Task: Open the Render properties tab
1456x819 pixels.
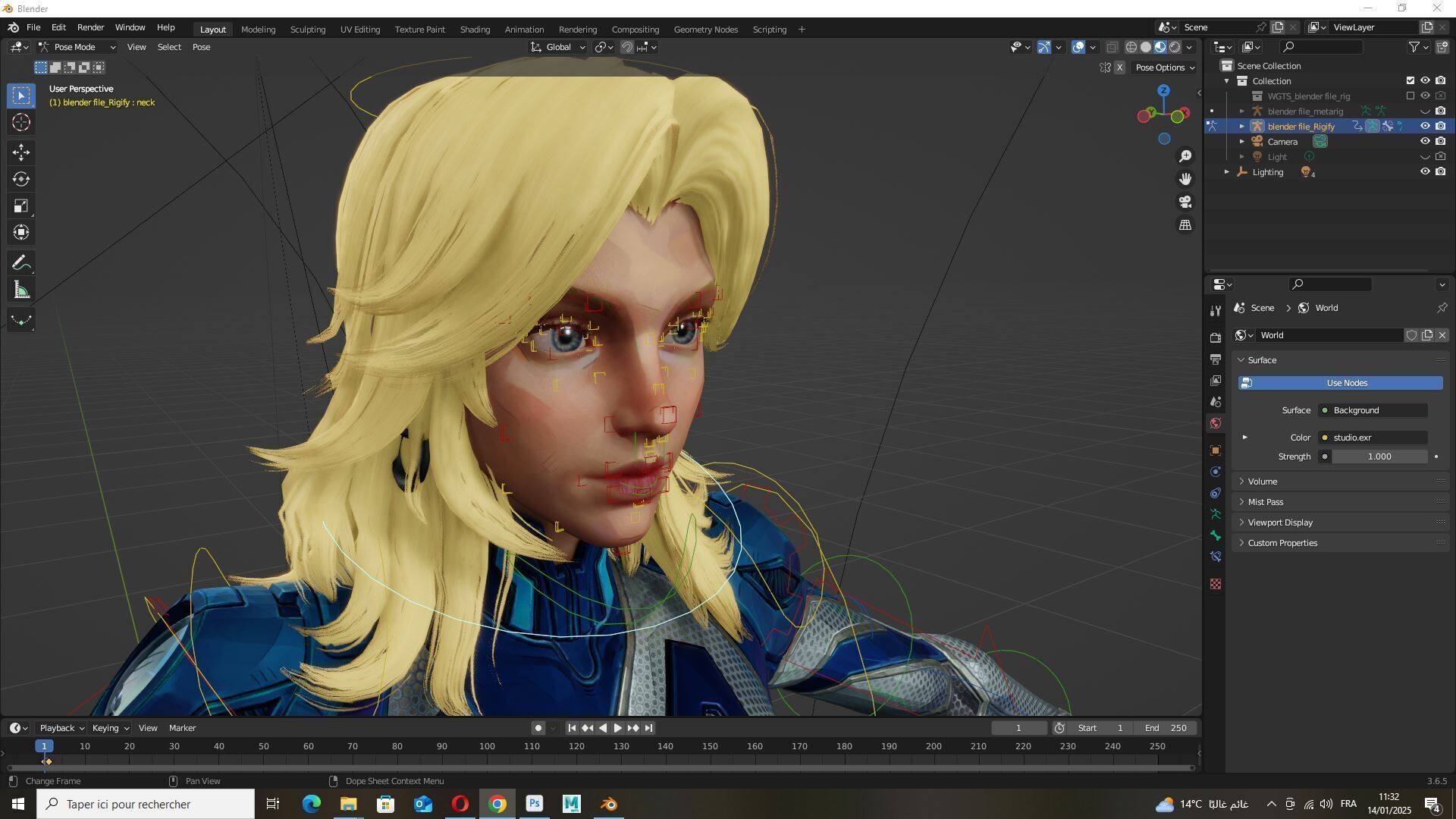Action: tap(1216, 337)
